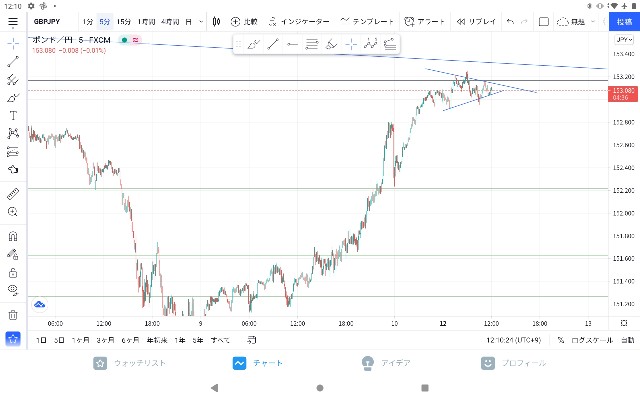
Task: Select brush tool in floating favorites toolbar
Action: coord(254,44)
